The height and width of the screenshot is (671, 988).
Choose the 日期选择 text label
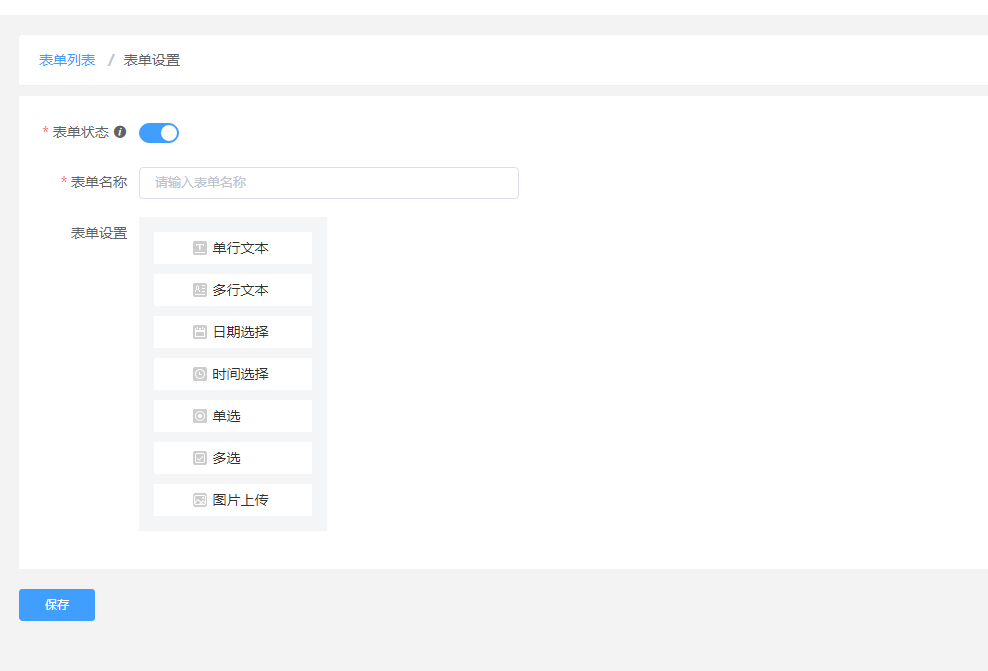[x=241, y=332]
